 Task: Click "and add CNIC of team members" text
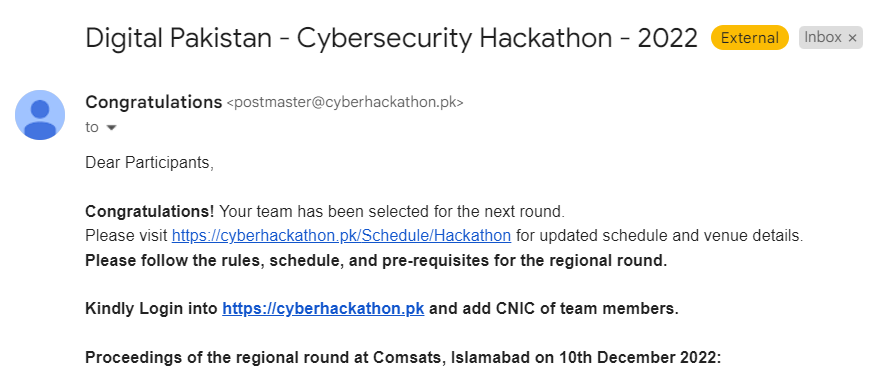(x=554, y=309)
